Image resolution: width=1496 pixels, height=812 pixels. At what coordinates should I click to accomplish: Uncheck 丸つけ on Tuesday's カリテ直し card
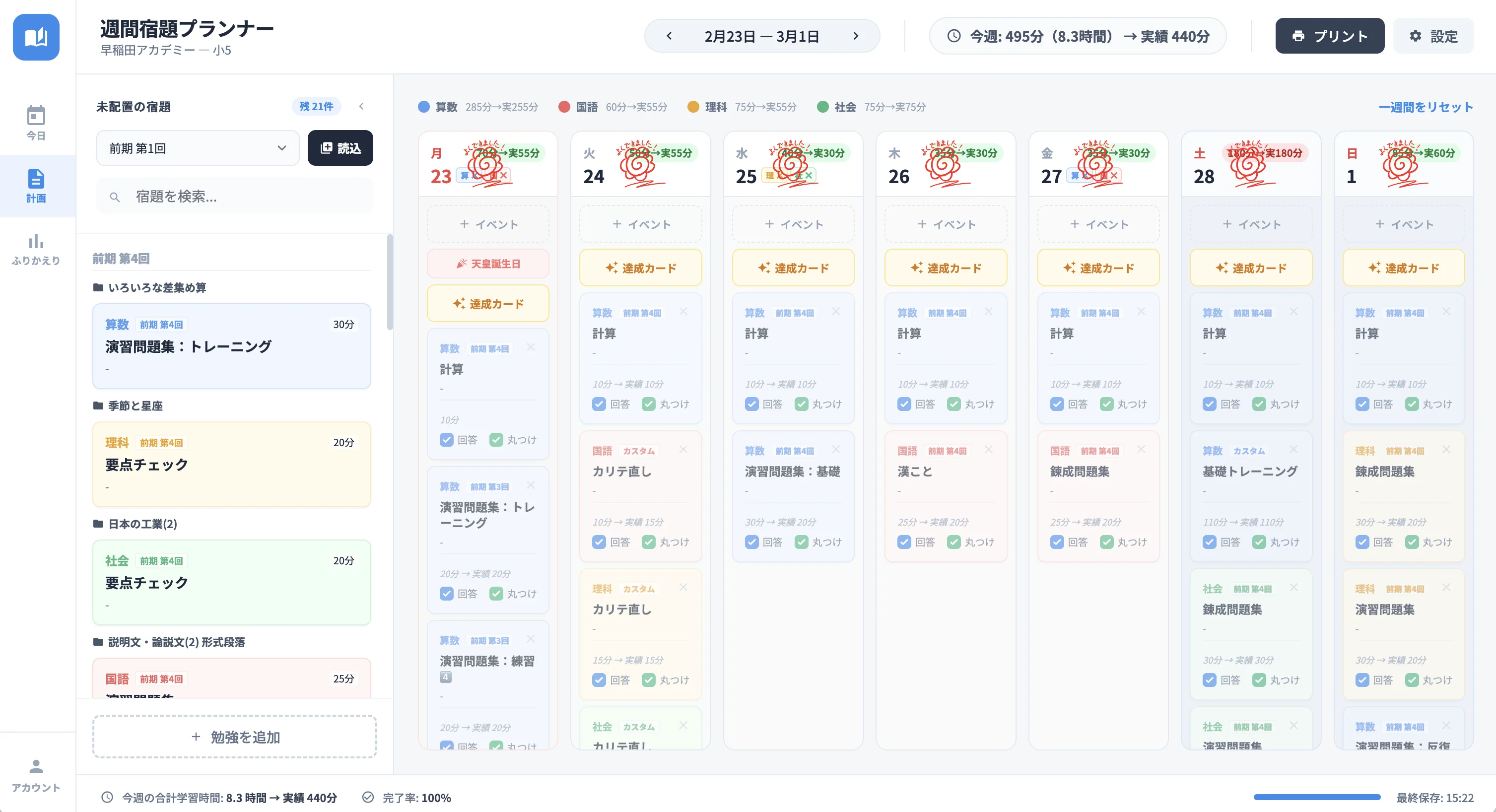pos(649,541)
